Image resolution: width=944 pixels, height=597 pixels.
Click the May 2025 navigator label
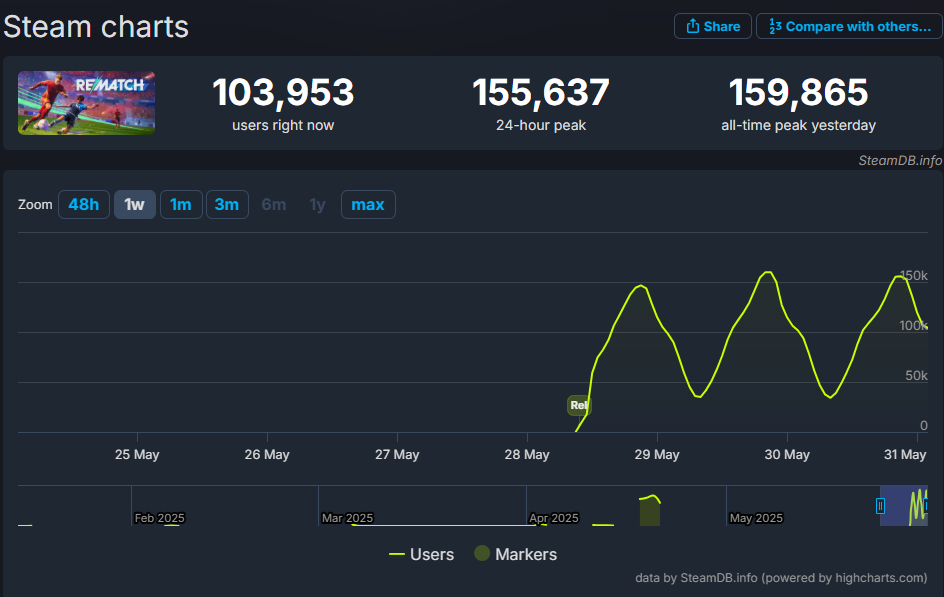[x=756, y=518]
